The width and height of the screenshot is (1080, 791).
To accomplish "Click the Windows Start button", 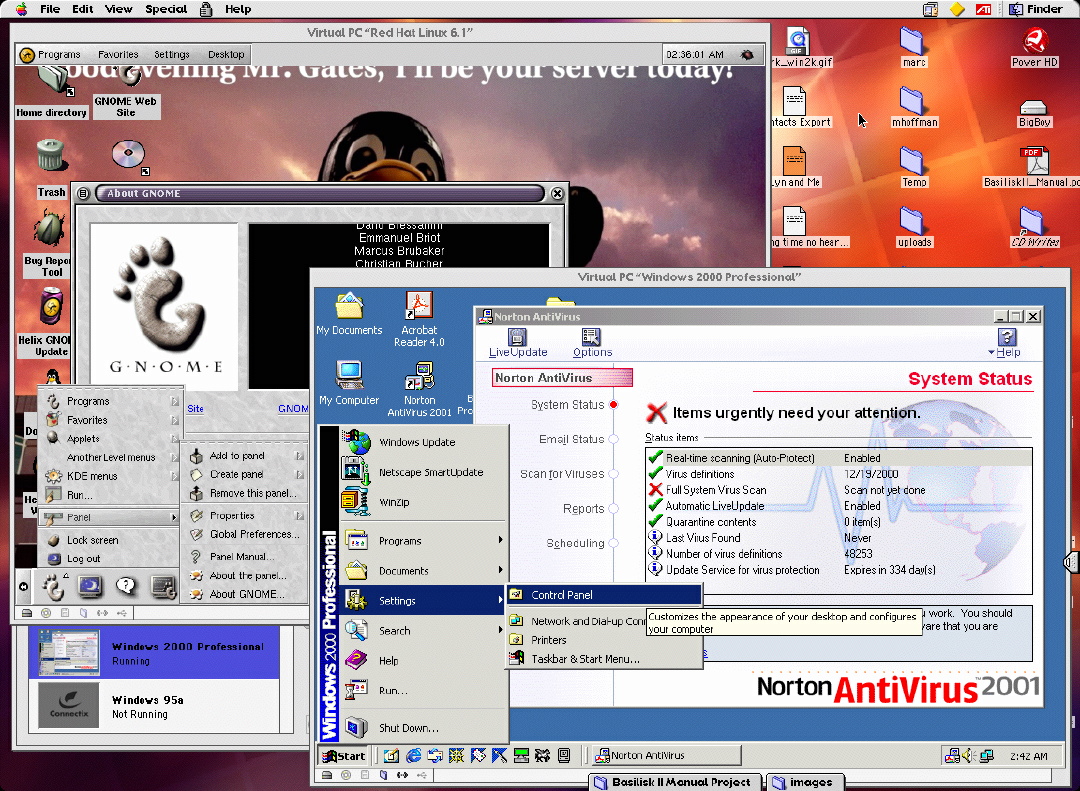I will [x=343, y=756].
